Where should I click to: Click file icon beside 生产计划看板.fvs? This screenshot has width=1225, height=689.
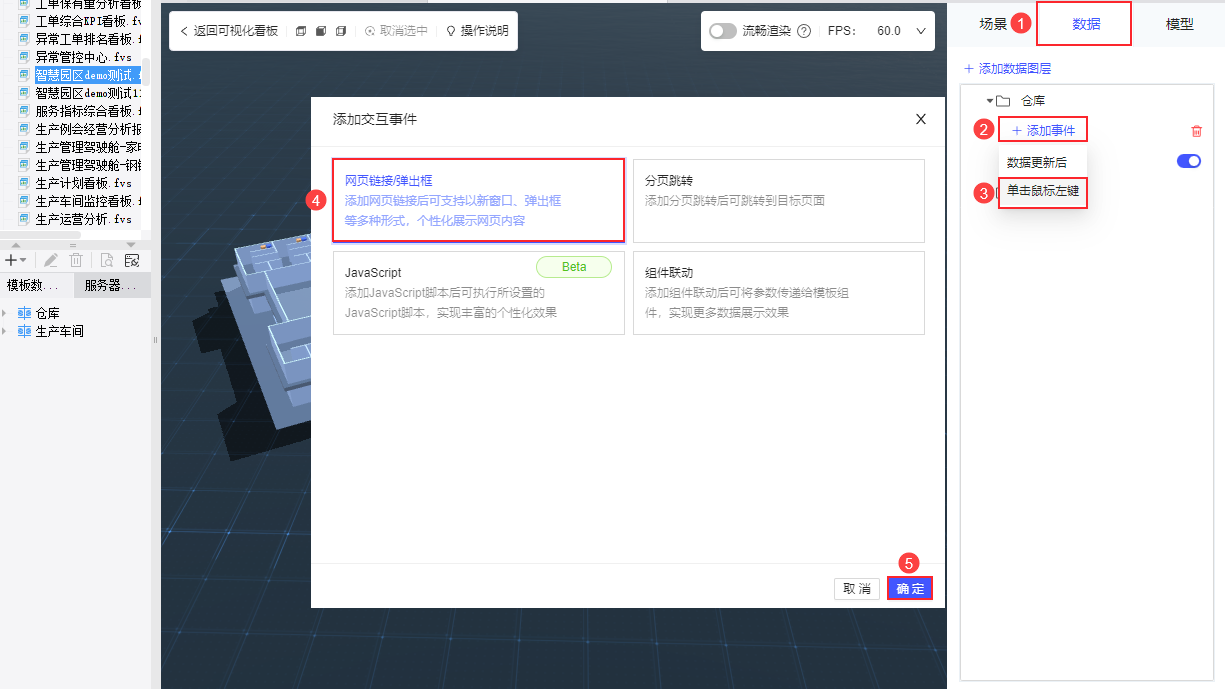pos(25,183)
